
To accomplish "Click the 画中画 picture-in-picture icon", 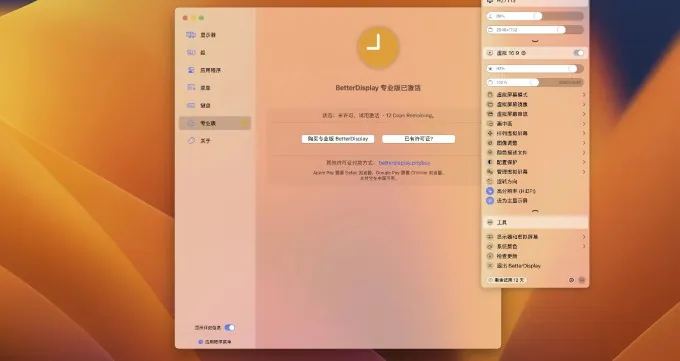I will 490,124.
